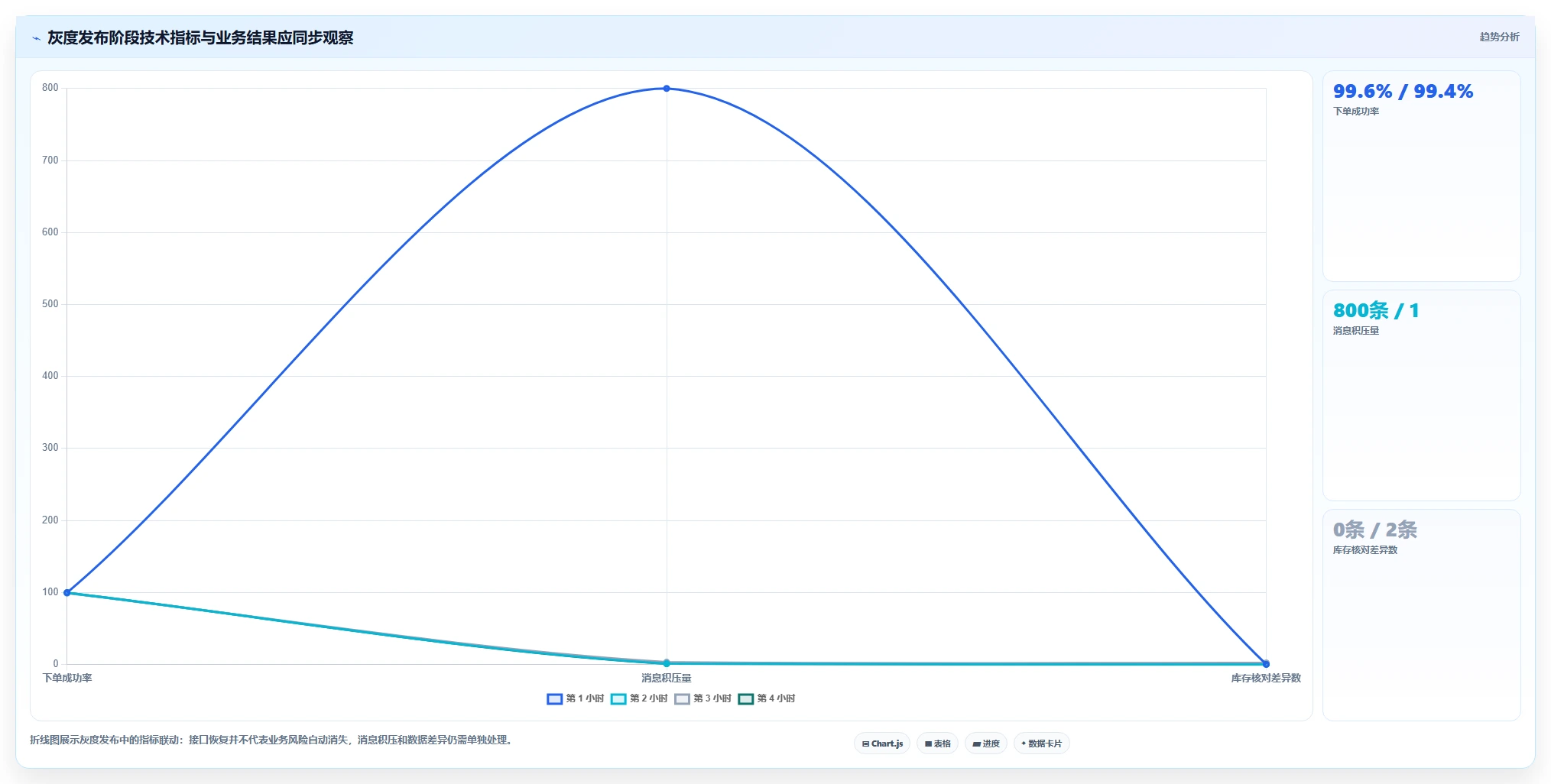The height and width of the screenshot is (784, 1551).
Task: Click the 进度 pill
Action: click(x=985, y=744)
